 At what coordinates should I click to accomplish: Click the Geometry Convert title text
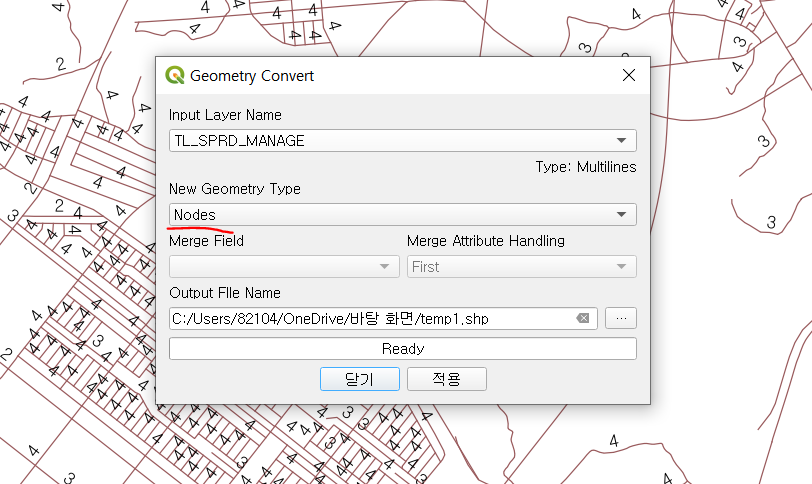click(252, 76)
